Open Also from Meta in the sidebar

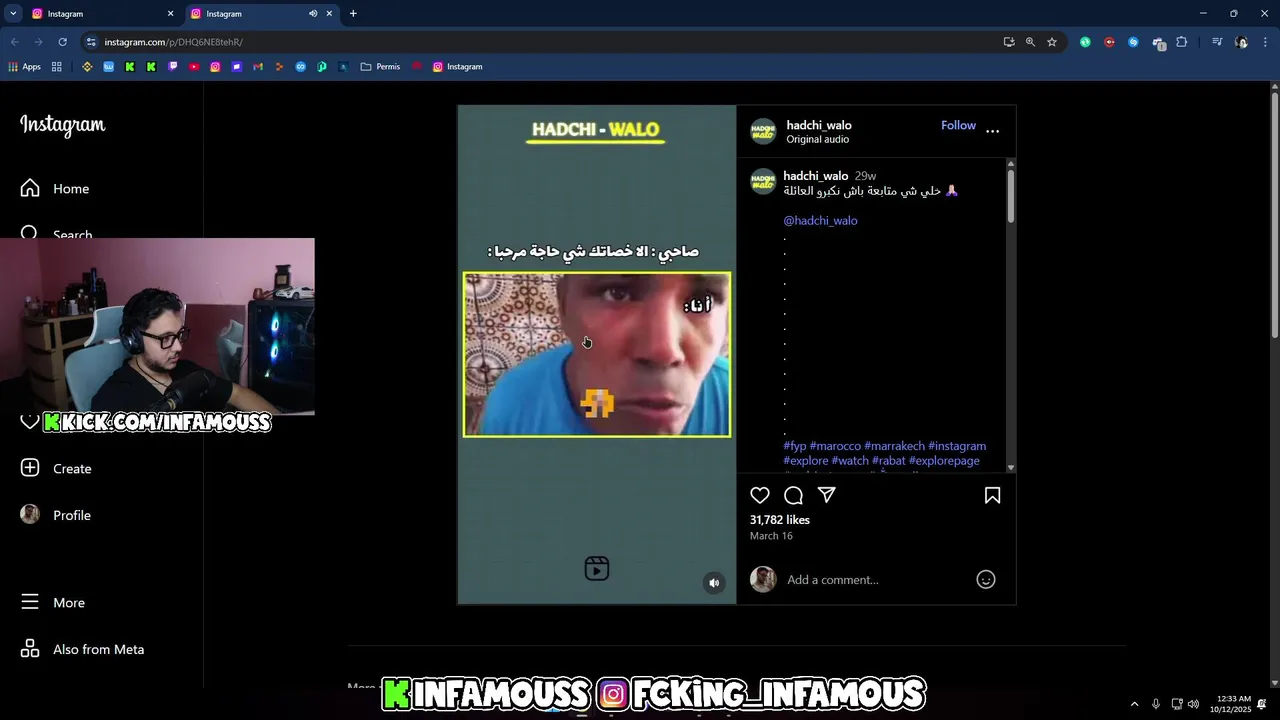(83, 649)
